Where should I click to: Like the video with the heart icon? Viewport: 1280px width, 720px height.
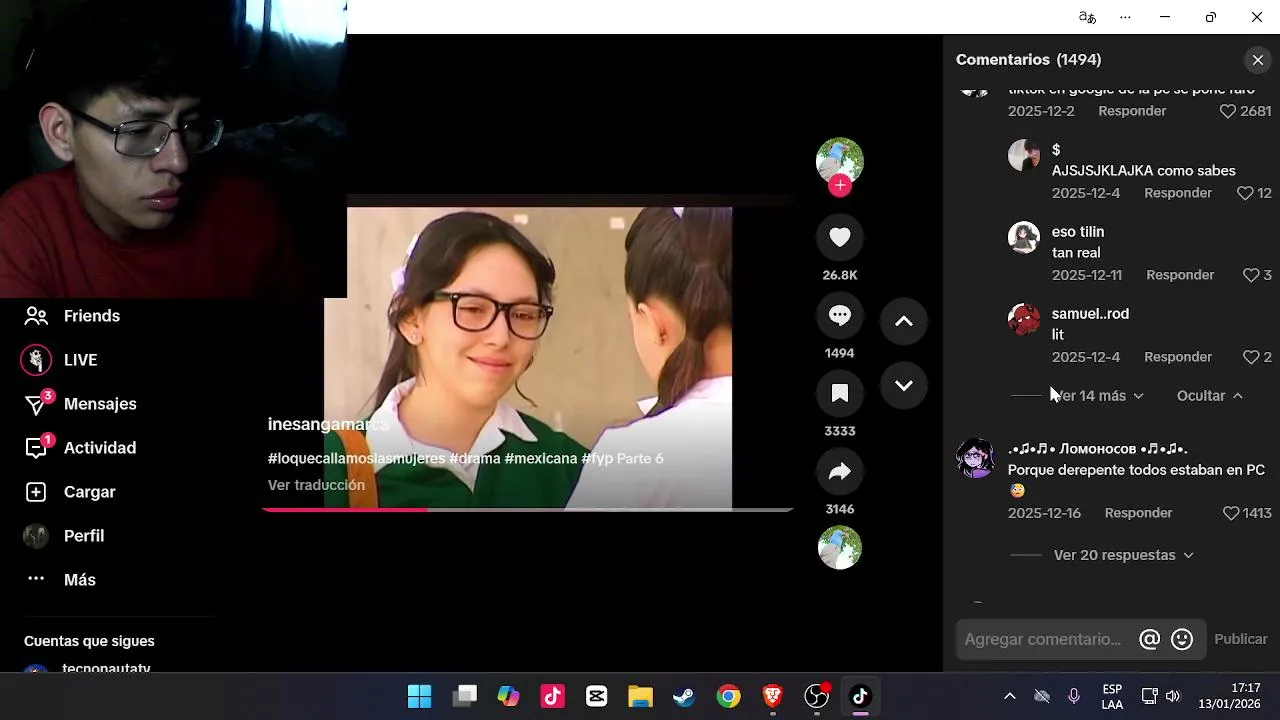click(840, 237)
